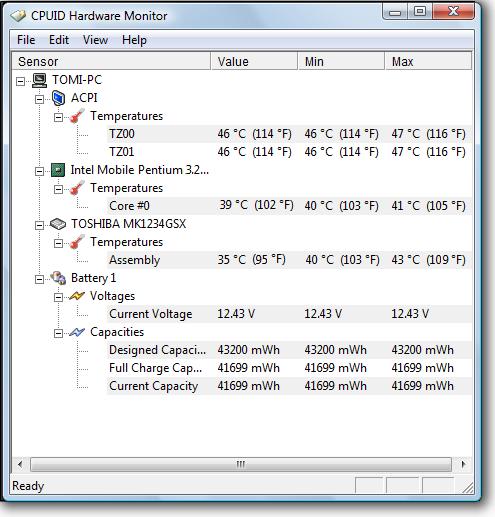495x517 pixels.
Task: Select the Full Charge Cap... row
Action: click(x=289, y=368)
